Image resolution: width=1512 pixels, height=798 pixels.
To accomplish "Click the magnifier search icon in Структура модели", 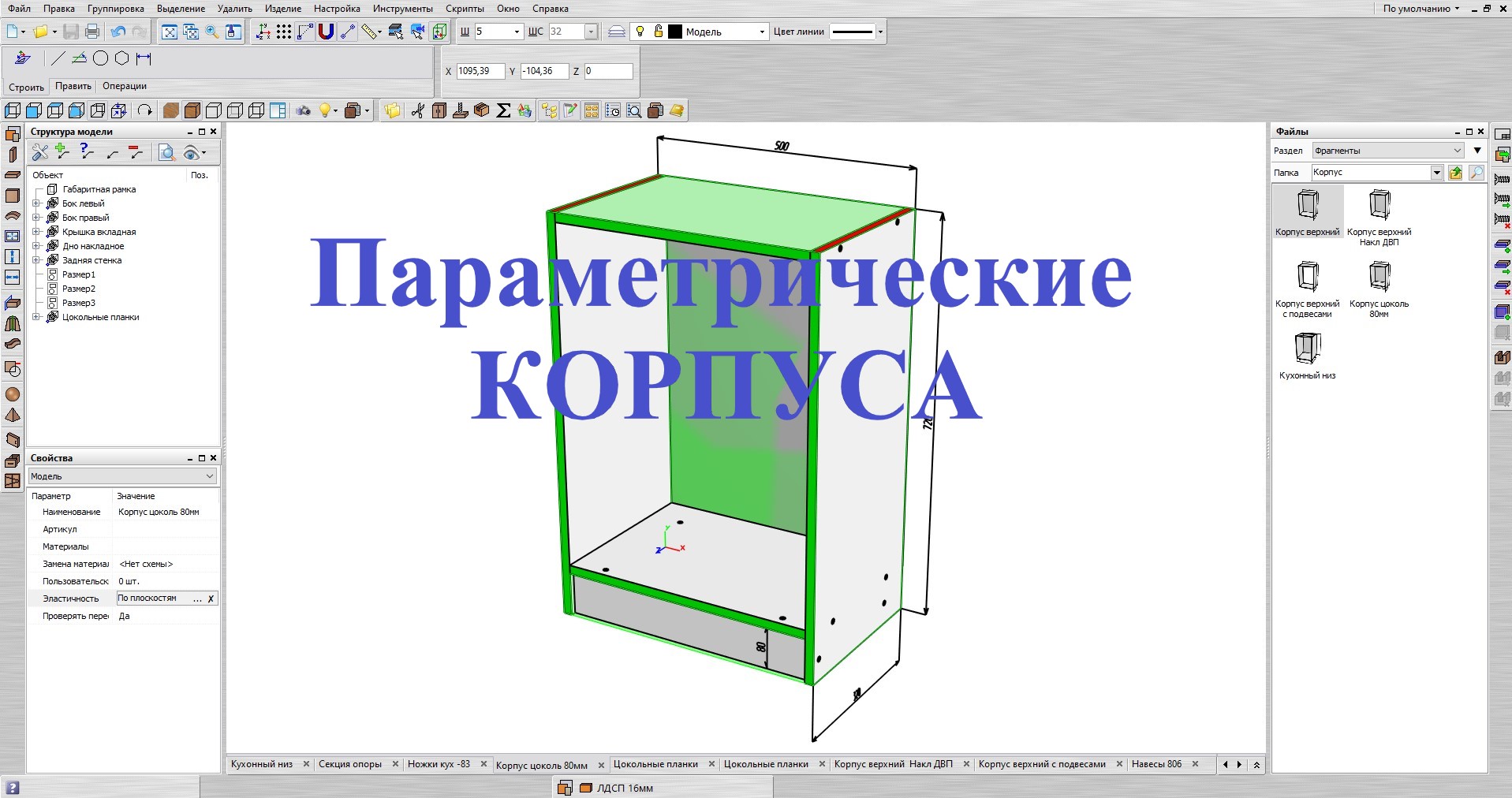I will [166, 154].
